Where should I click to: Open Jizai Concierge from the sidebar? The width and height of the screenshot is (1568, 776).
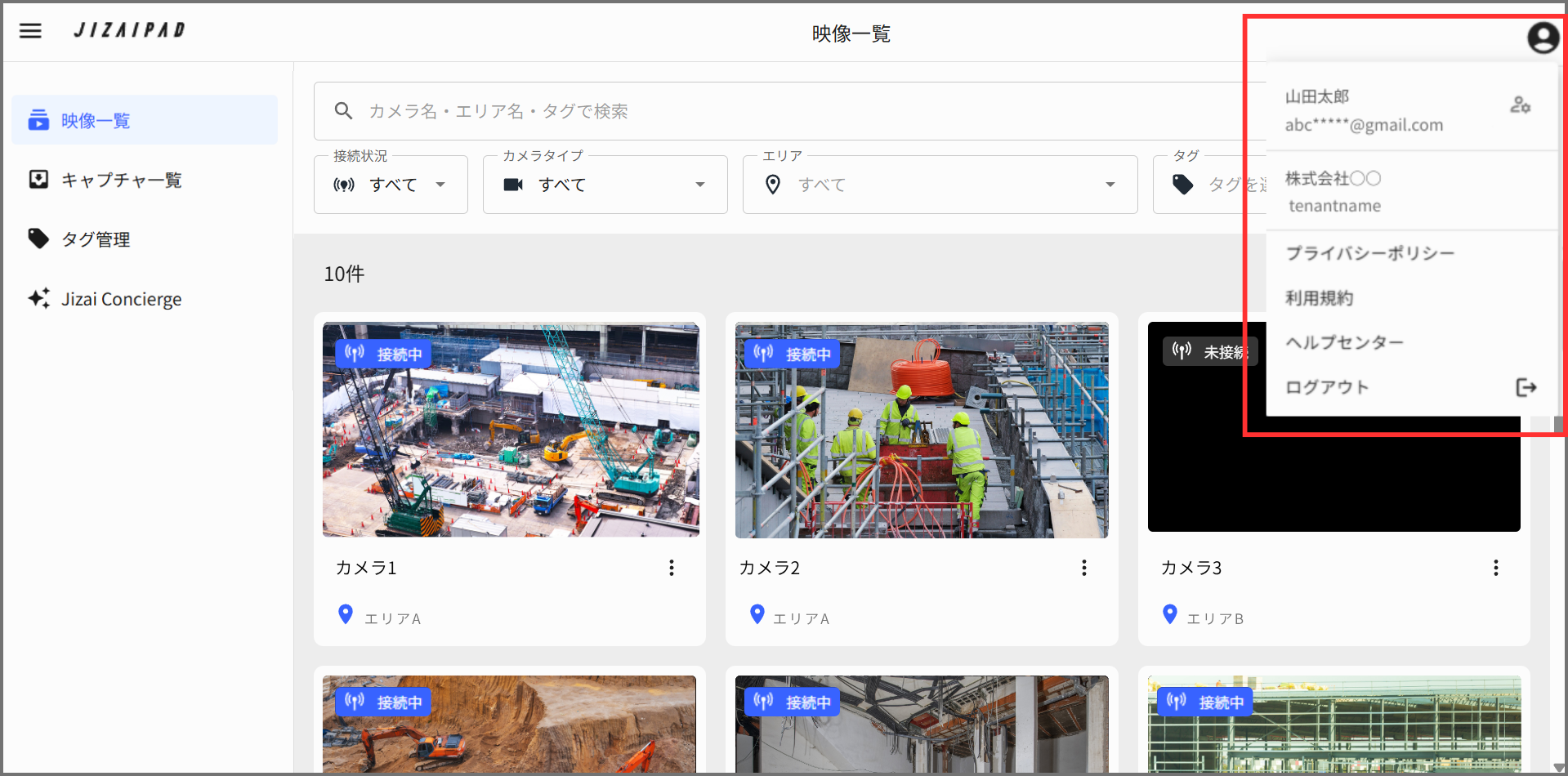point(145,299)
